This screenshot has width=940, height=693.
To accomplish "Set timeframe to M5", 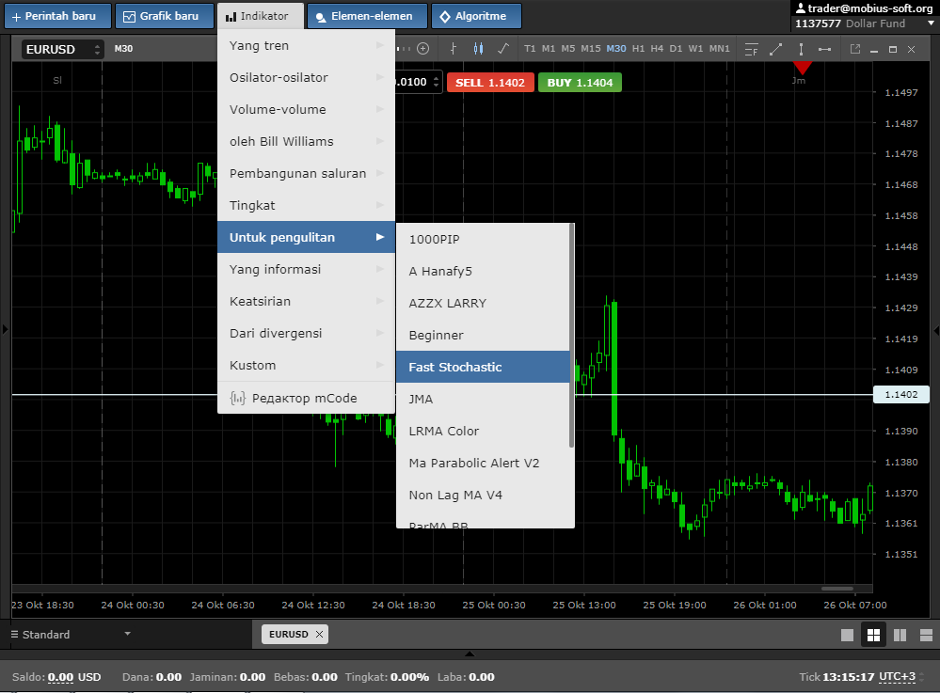I will point(568,49).
